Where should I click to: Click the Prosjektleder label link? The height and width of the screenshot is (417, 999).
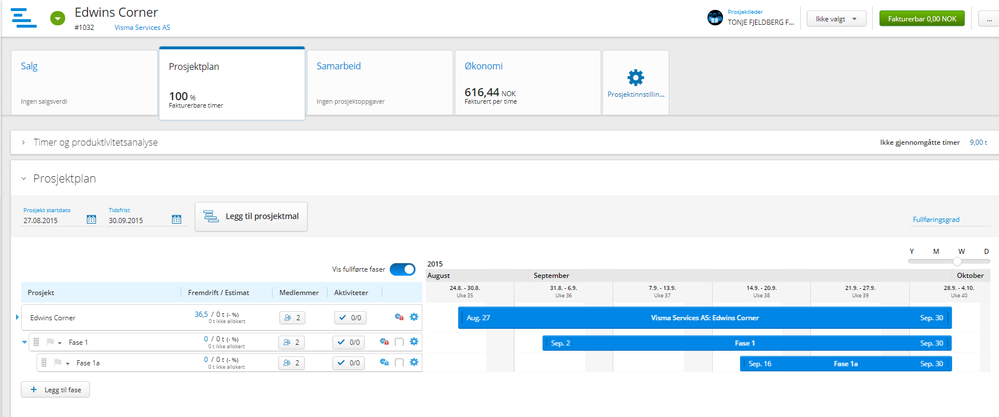(x=745, y=12)
